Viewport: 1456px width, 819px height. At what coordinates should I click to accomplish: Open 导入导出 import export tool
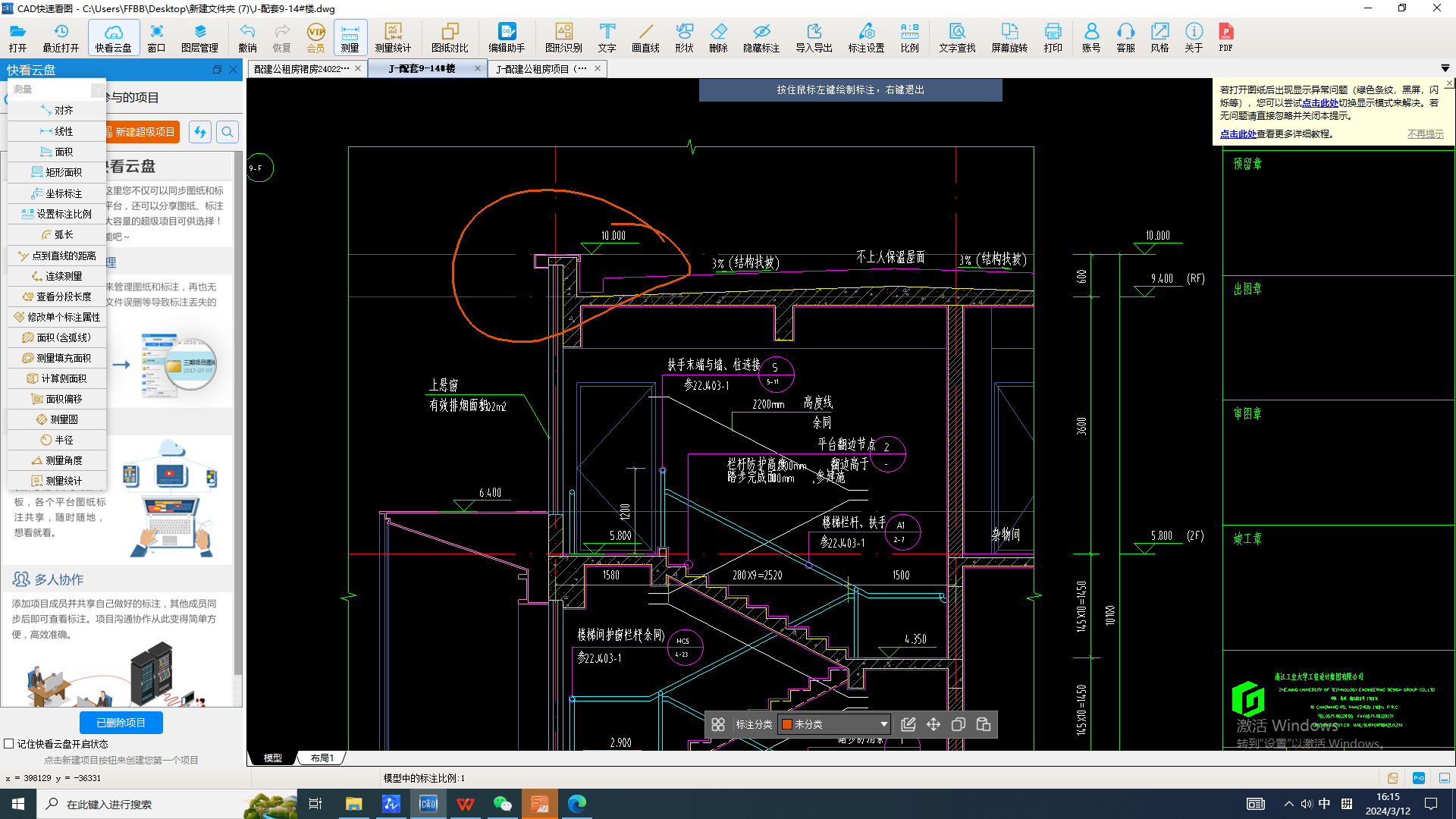814,37
